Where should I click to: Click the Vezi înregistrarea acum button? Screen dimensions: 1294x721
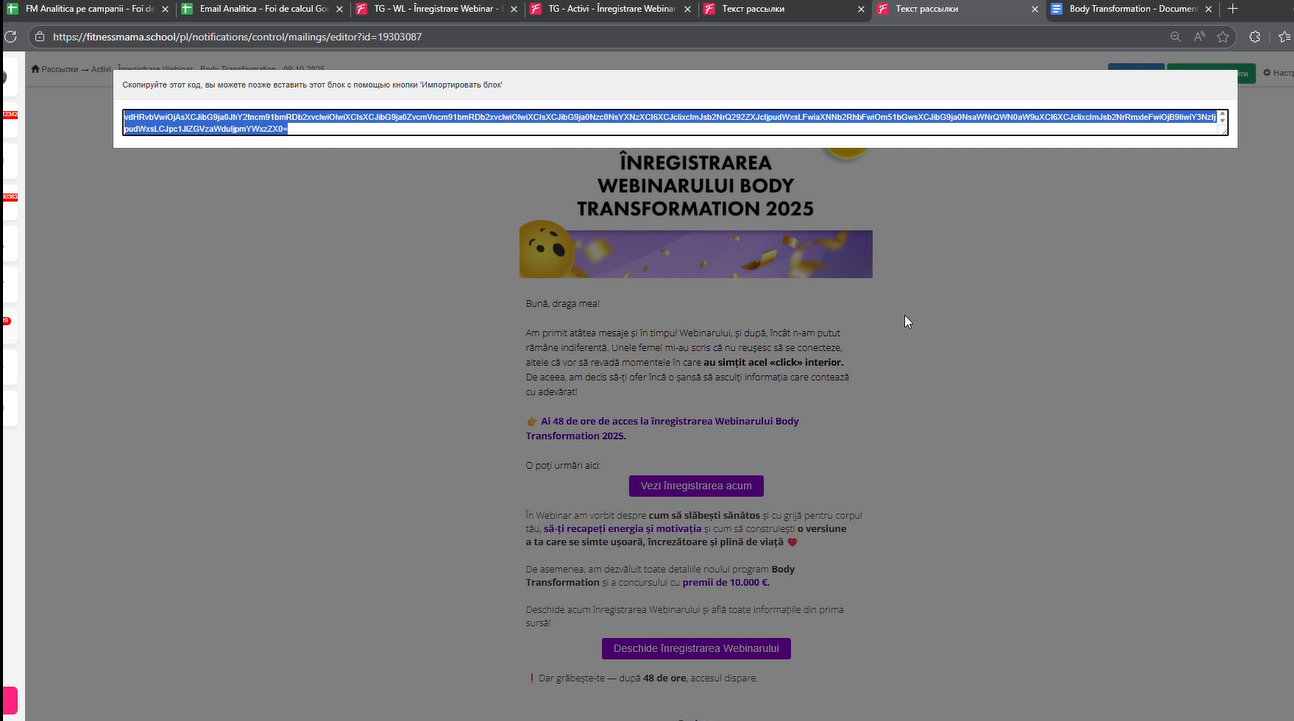(696, 486)
